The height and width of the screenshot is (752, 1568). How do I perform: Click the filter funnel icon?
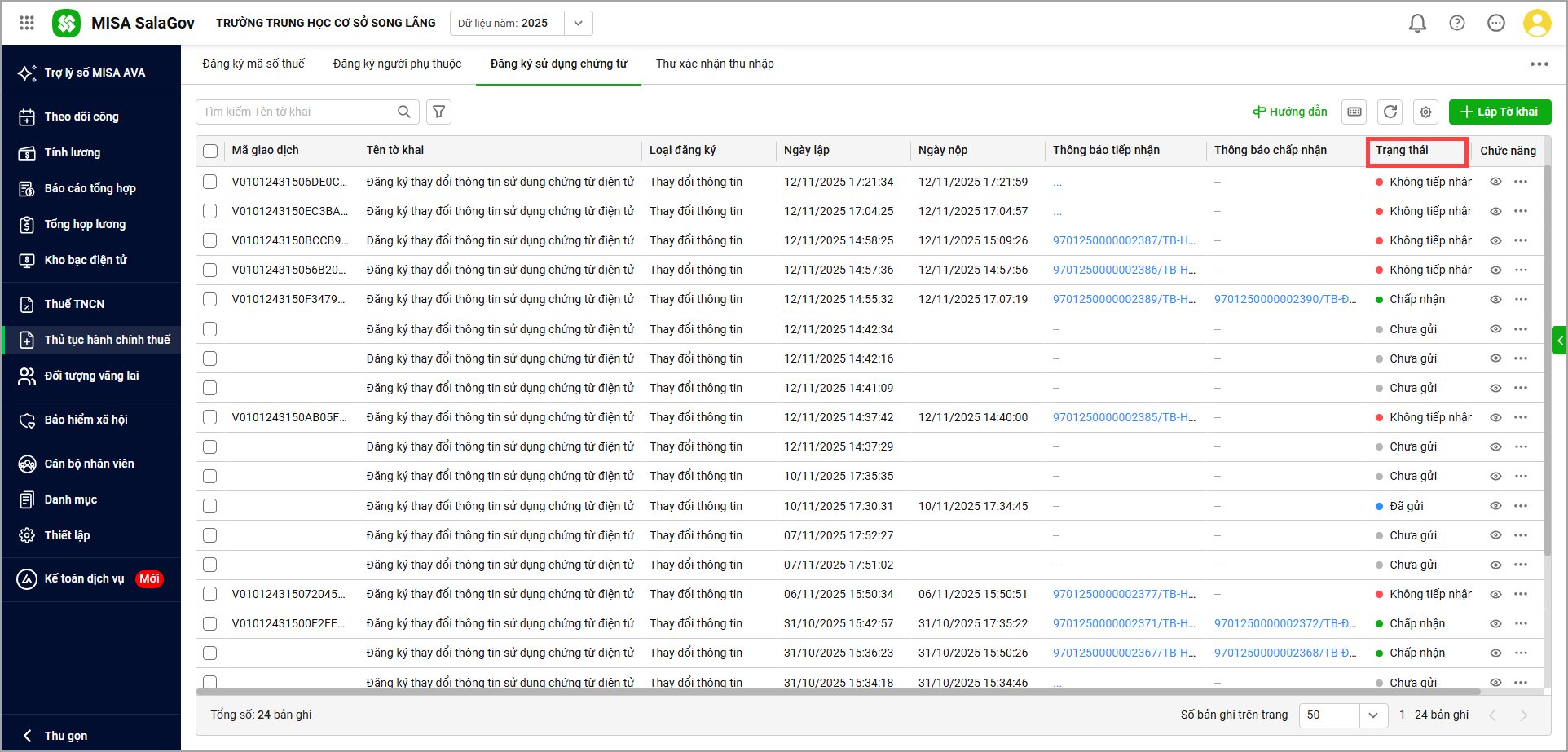pyautogui.click(x=438, y=112)
